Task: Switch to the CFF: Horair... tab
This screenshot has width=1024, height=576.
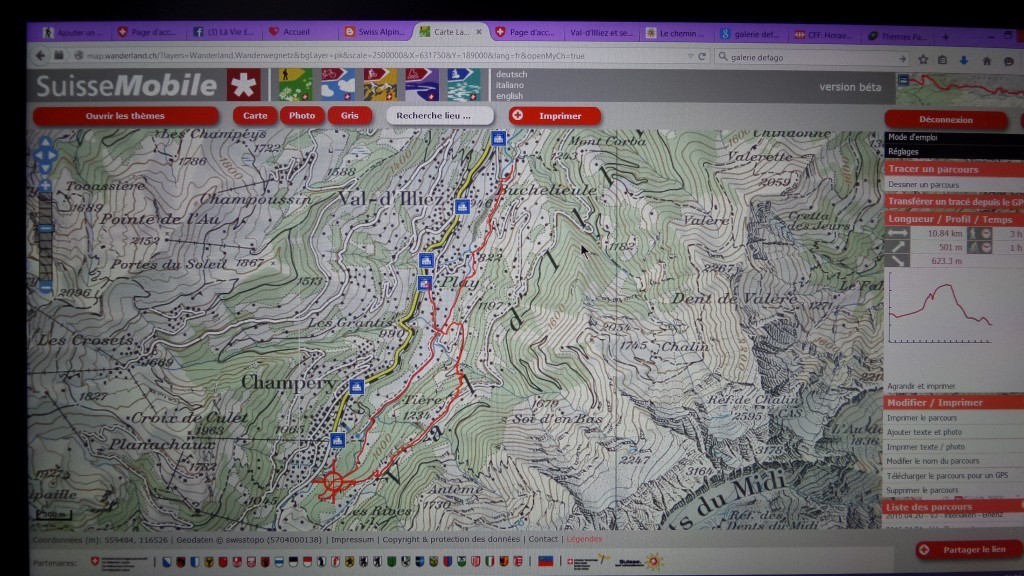Action: [824, 35]
